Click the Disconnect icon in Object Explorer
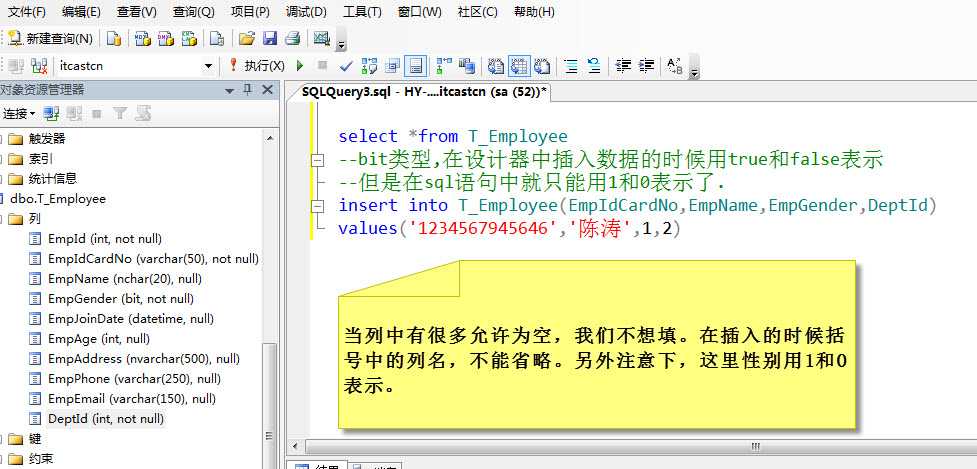The width and height of the screenshot is (977, 469). tap(74, 113)
